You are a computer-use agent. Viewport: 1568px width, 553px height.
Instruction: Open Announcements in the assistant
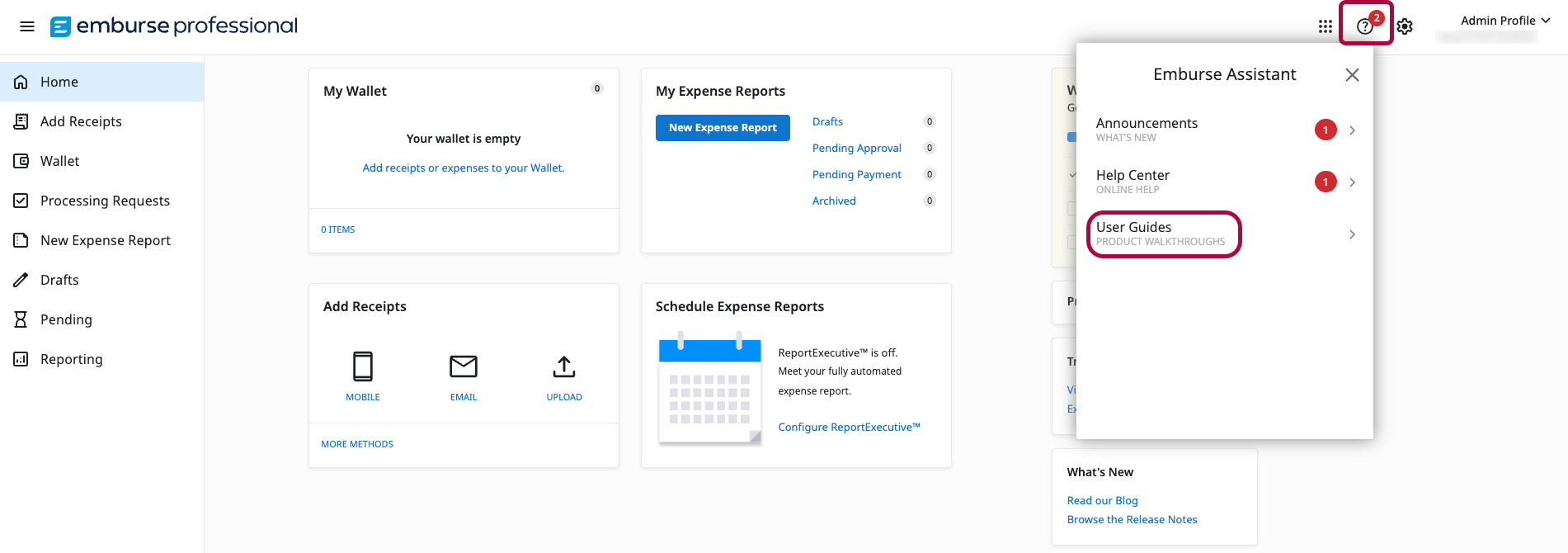click(1225, 130)
